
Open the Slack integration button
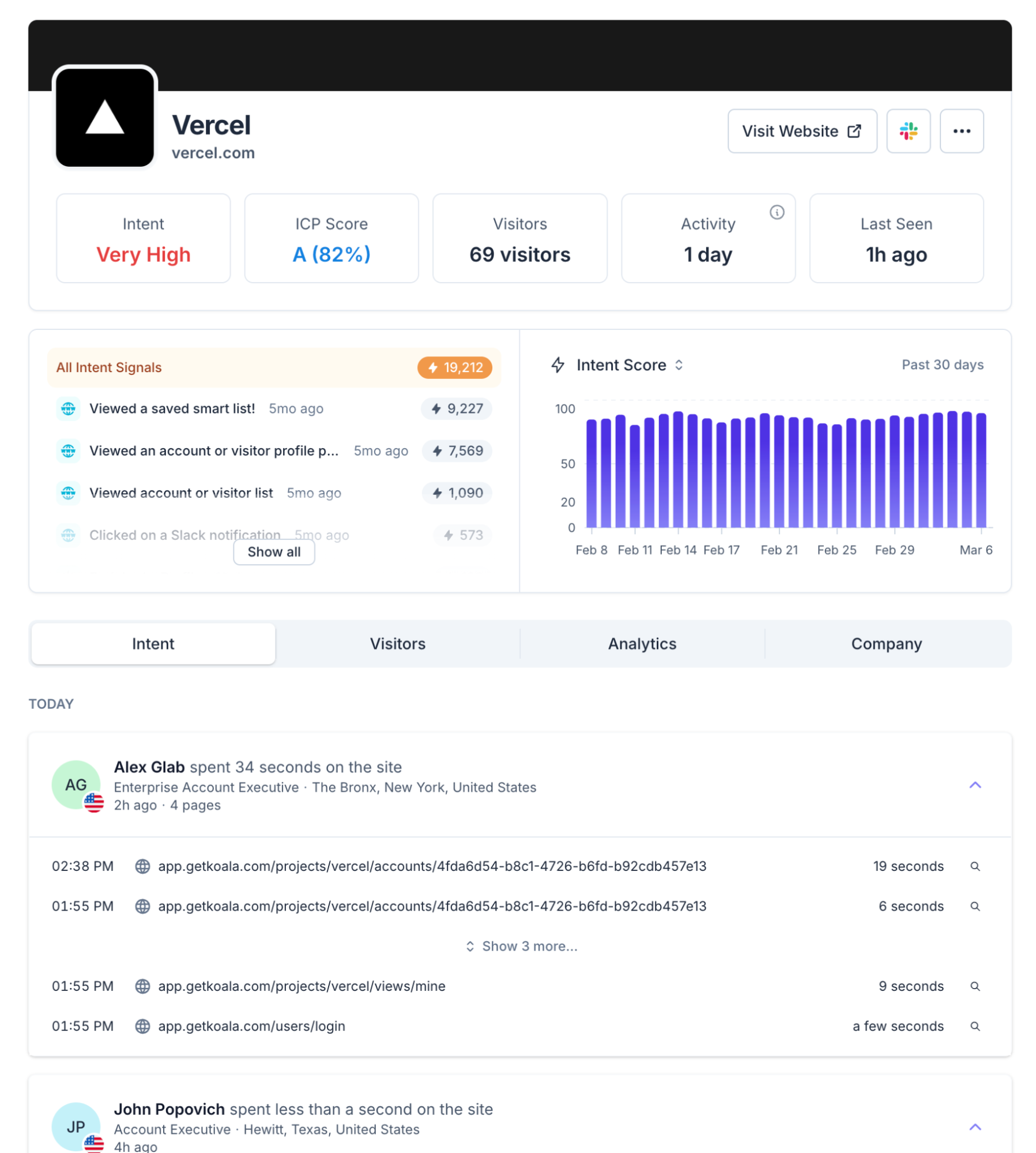click(907, 131)
